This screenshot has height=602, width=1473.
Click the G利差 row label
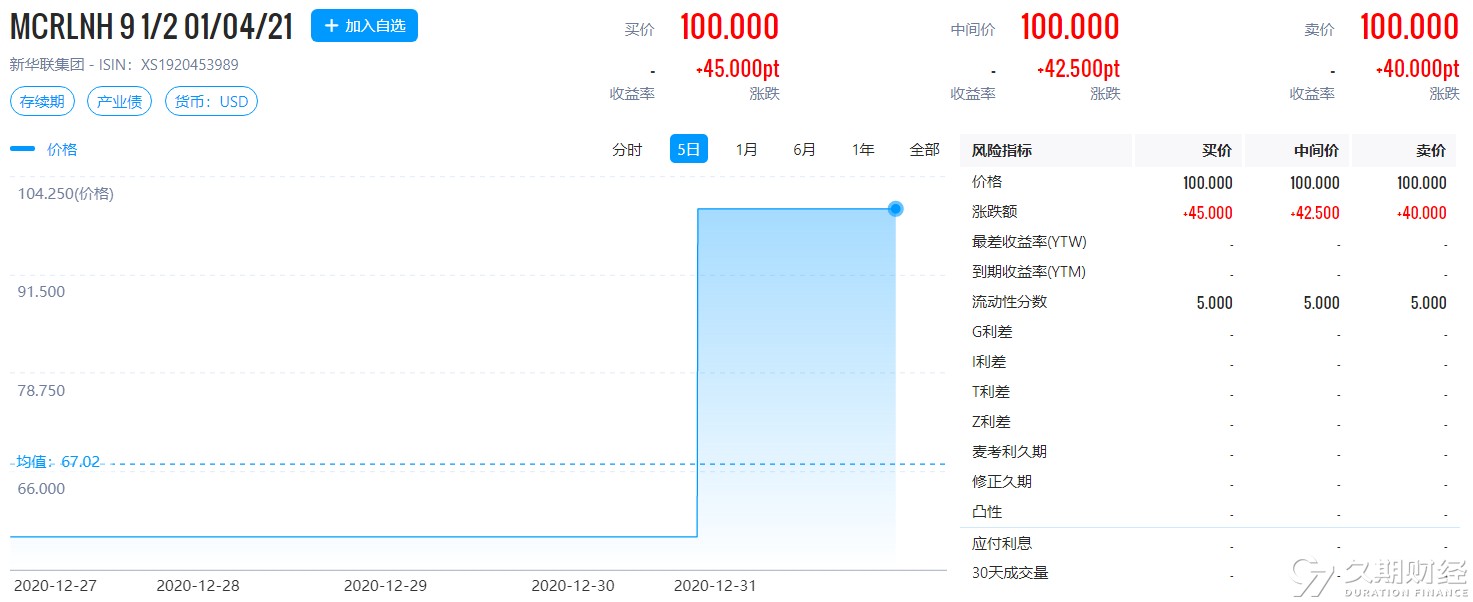[x=991, y=332]
